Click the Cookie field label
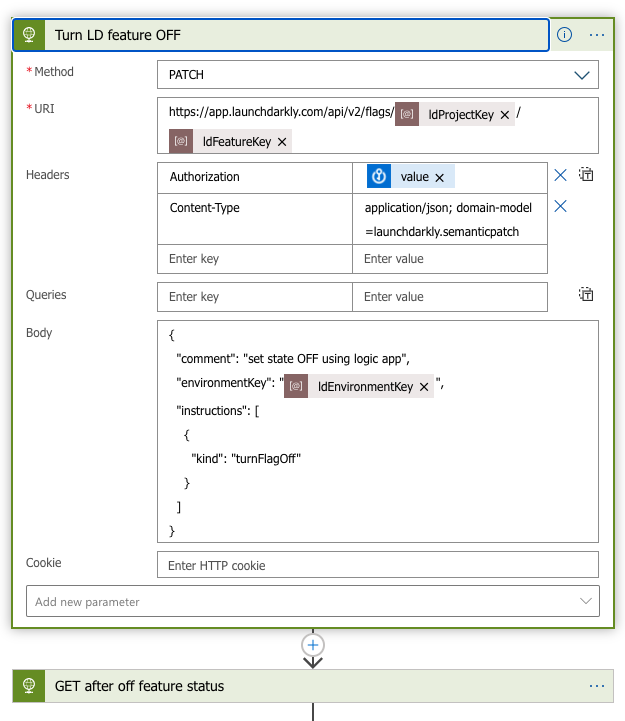The width and height of the screenshot is (625, 721). (43, 563)
